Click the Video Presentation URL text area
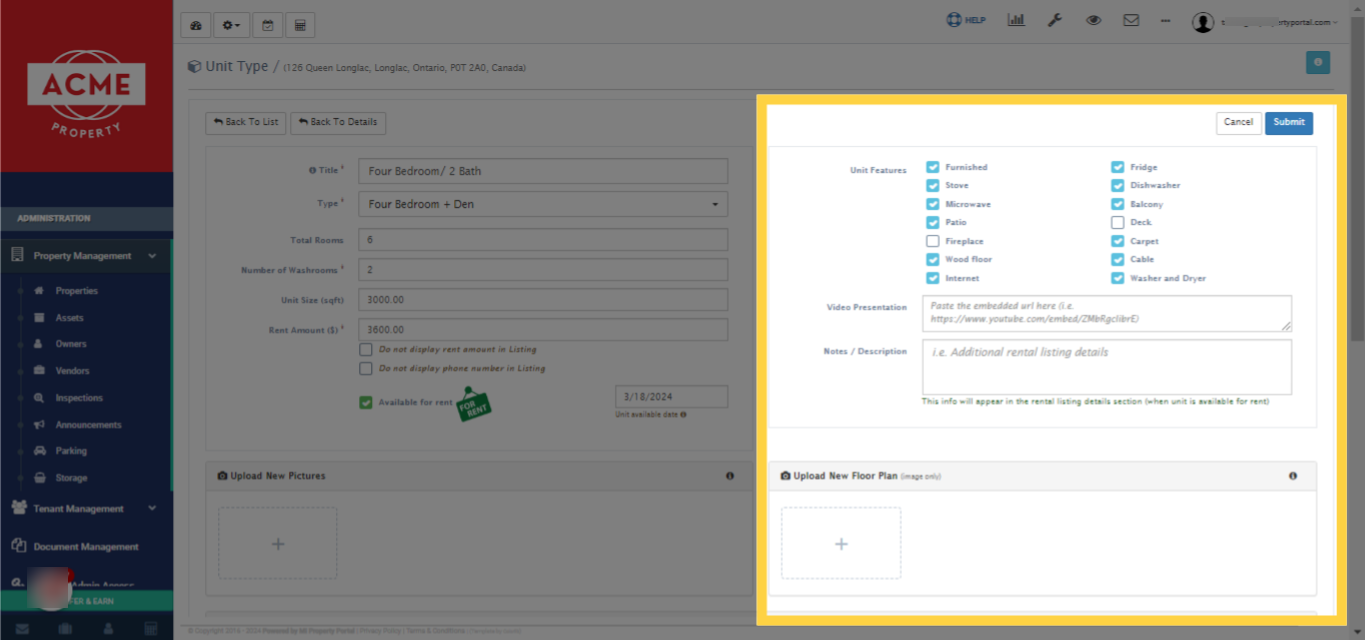The width and height of the screenshot is (1365, 640). tap(1107, 313)
